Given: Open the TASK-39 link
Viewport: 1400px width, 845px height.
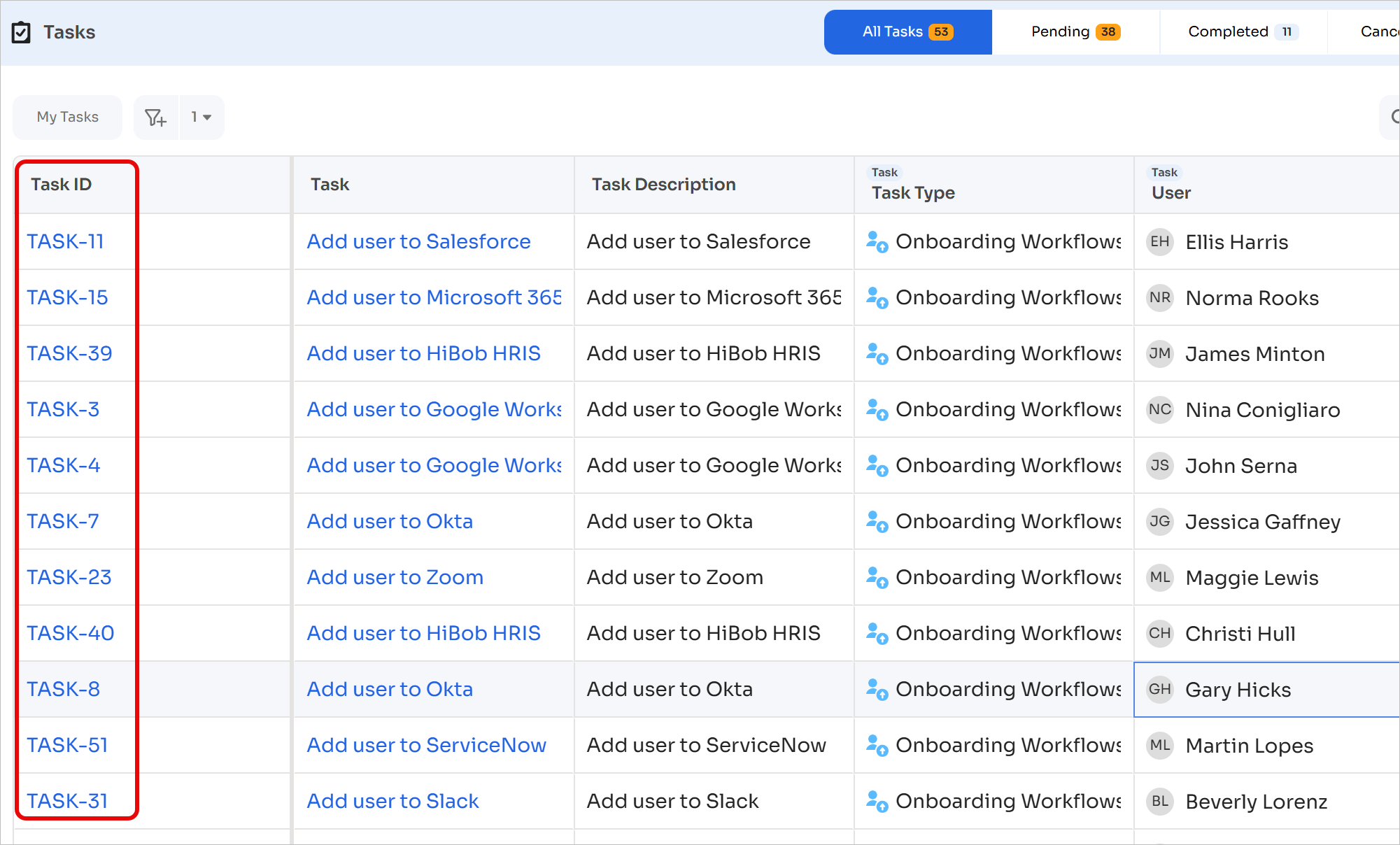Looking at the screenshot, I should (69, 354).
